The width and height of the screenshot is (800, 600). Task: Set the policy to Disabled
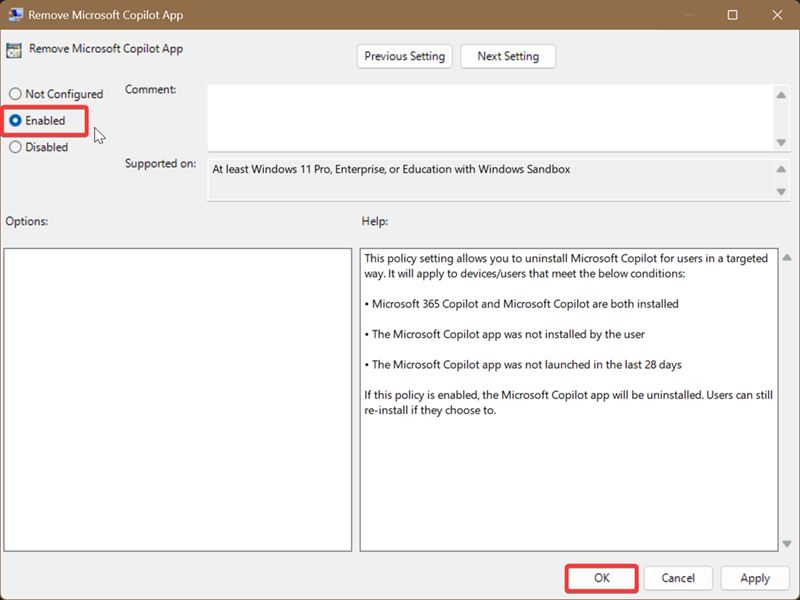15,147
